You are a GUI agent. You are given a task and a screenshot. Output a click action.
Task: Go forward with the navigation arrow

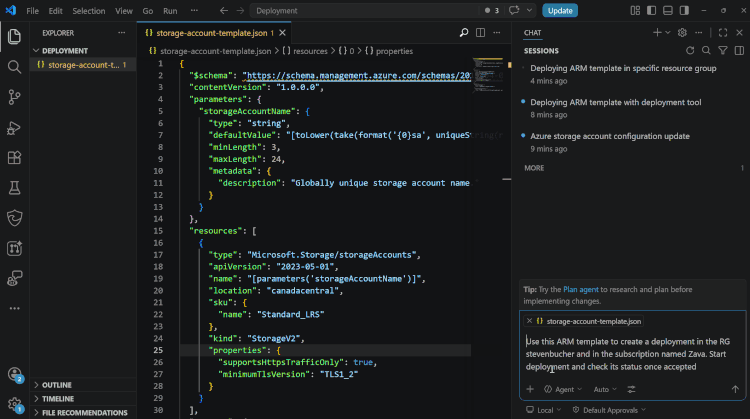pyautogui.click(x=240, y=11)
